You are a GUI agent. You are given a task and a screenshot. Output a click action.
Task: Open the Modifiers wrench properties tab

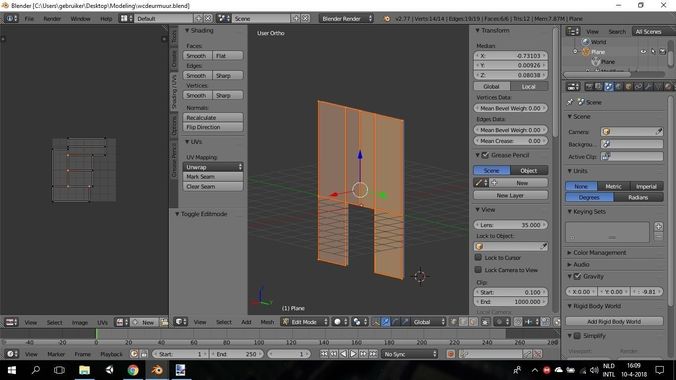(648, 87)
